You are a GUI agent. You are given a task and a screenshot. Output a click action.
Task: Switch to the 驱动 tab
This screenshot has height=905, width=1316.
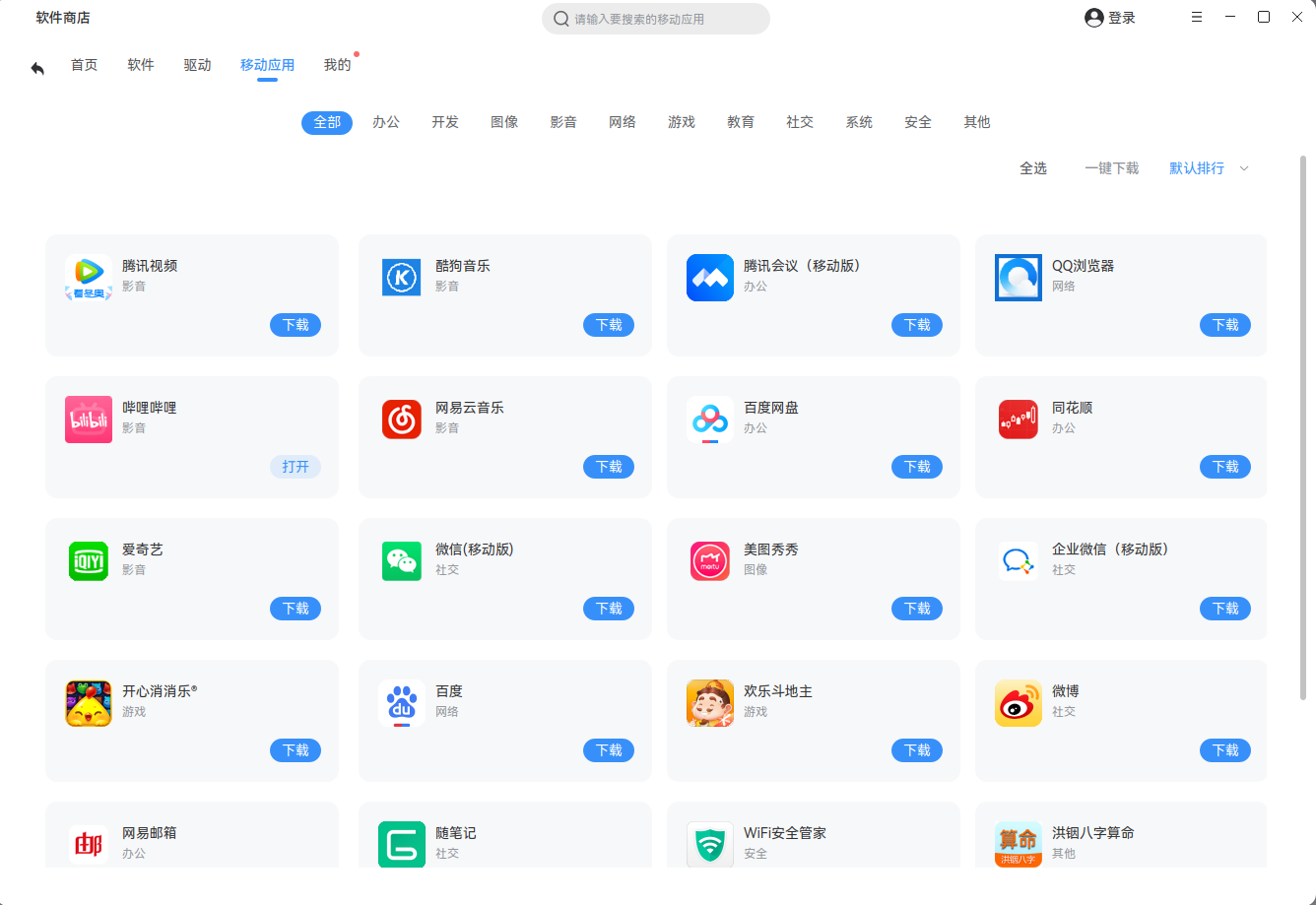[197, 65]
